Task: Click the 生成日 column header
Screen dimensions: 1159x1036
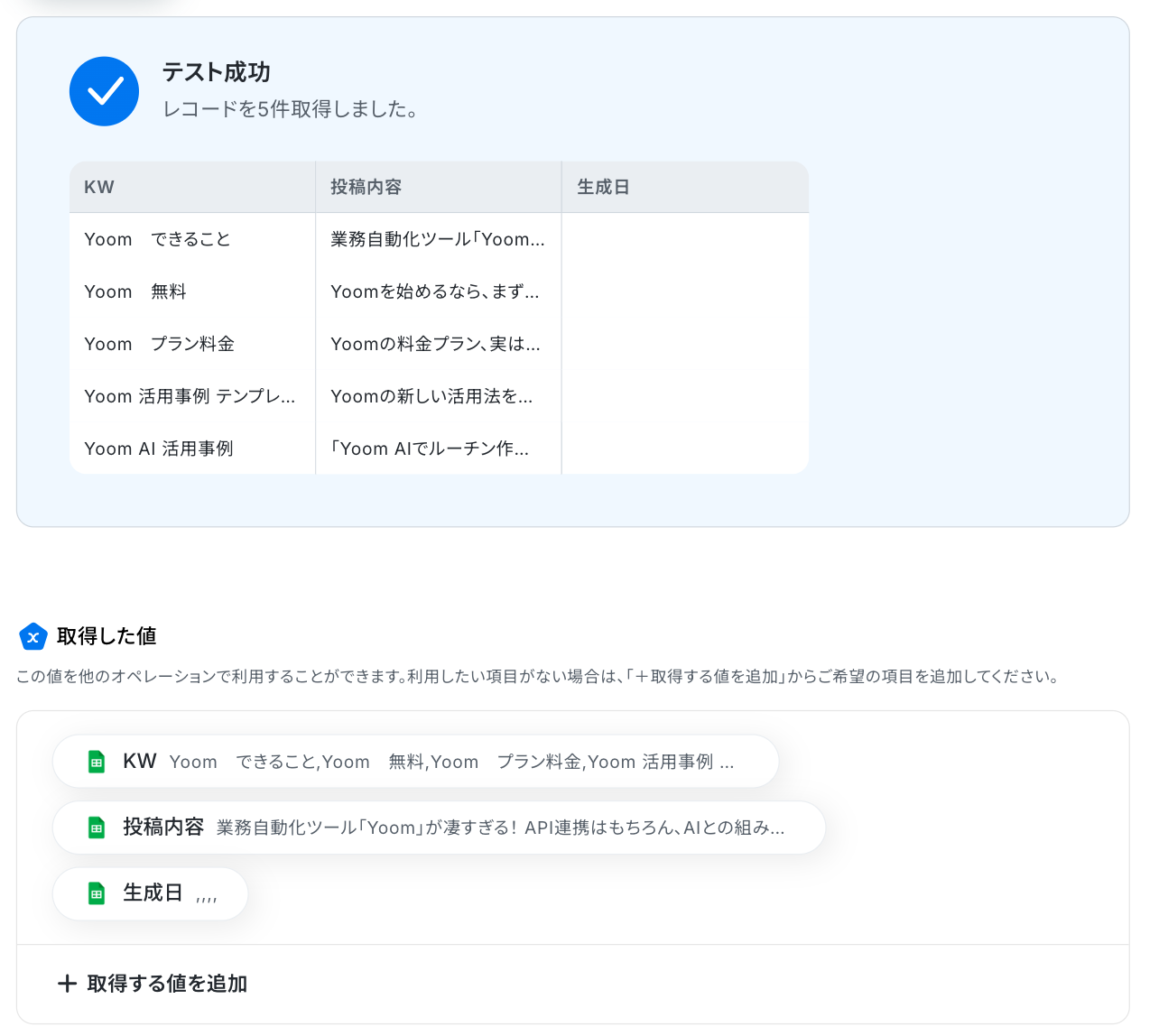Action: pyautogui.click(x=685, y=187)
